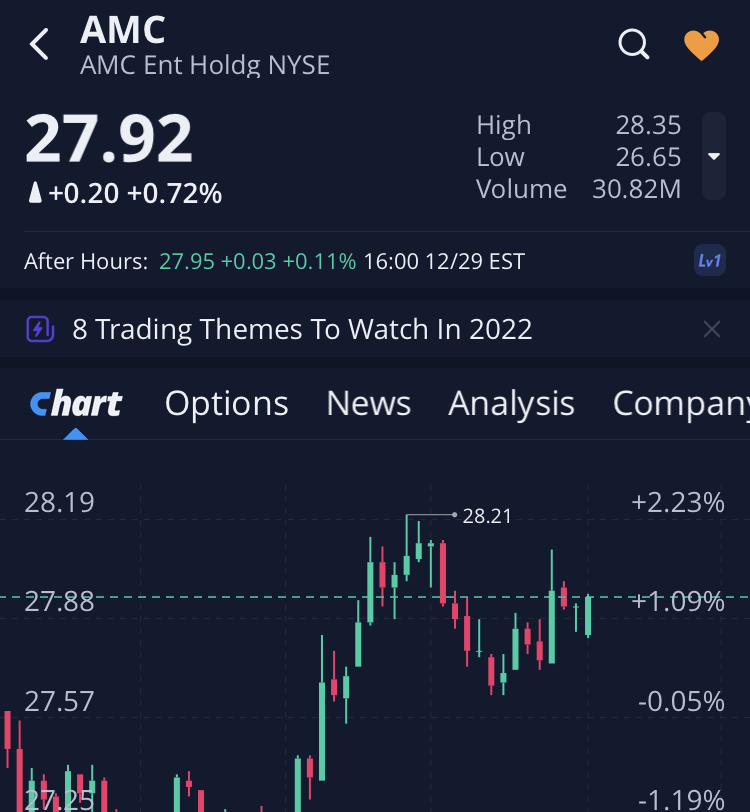750x812 pixels.
Task: Dismiss the trading themes banner
Action: [x=712, y=329]
